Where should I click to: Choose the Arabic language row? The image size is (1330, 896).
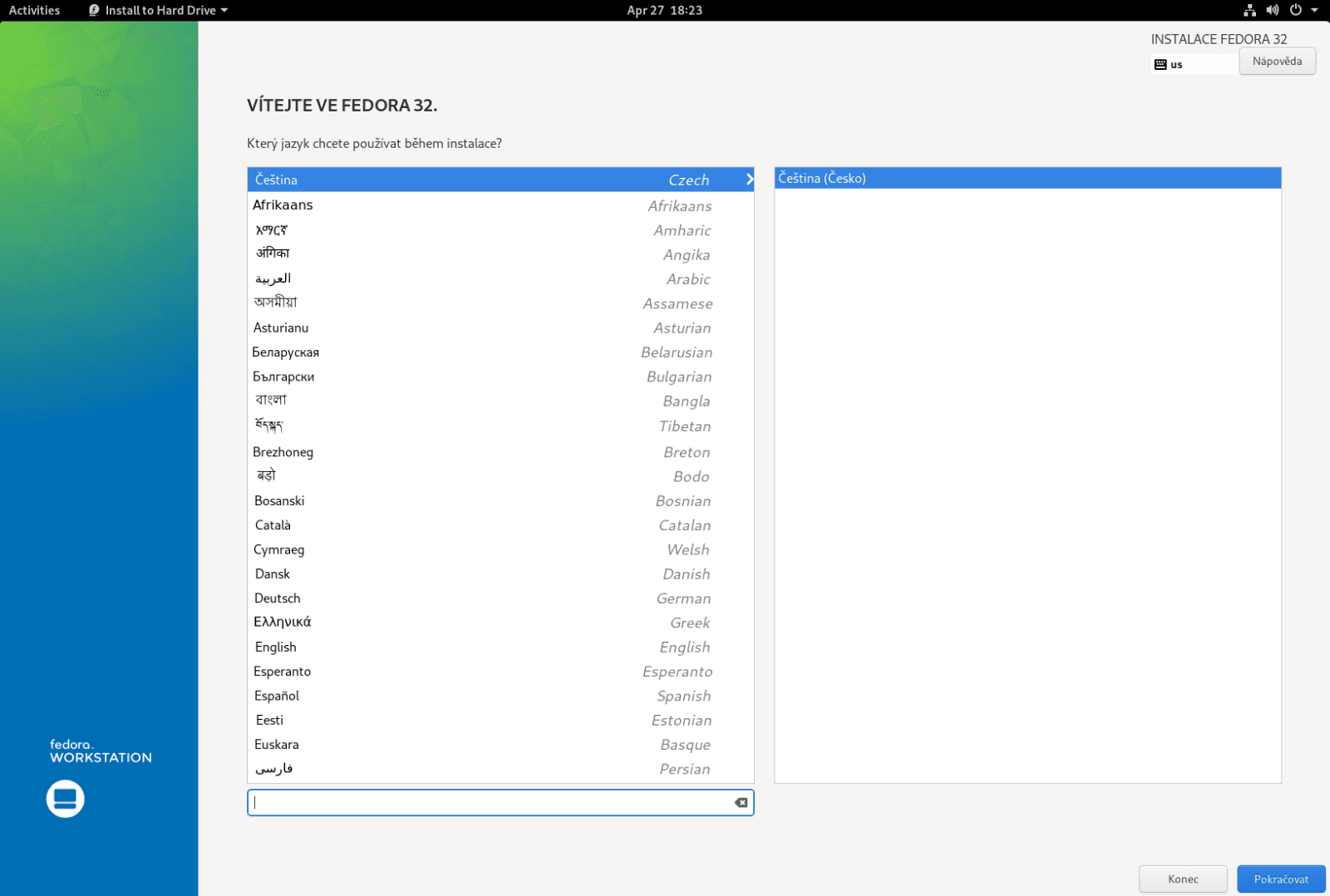tap(500, 278)
